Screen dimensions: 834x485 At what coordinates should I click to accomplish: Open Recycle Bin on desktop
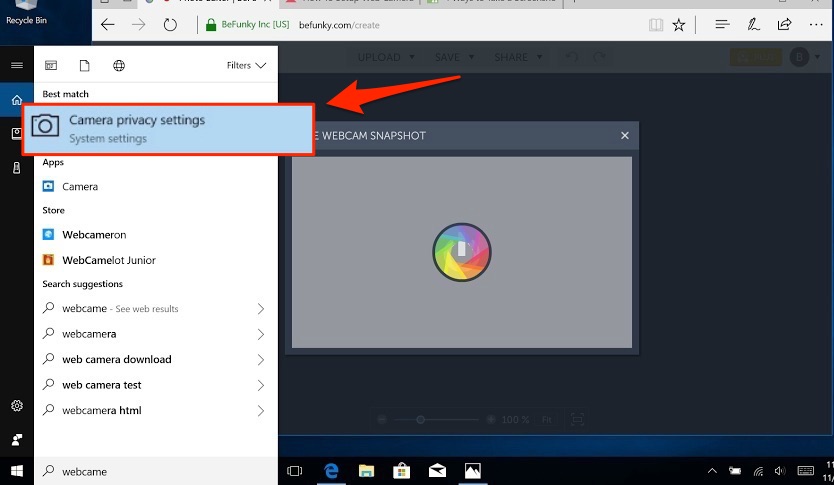(26, 13)
